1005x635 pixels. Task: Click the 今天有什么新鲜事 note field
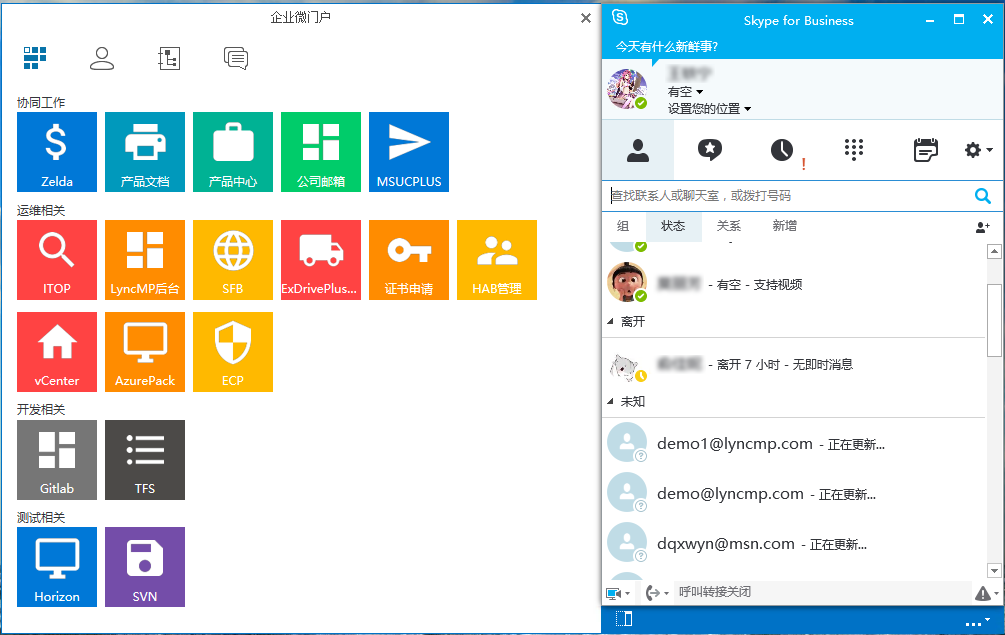(x=667, y=46)
